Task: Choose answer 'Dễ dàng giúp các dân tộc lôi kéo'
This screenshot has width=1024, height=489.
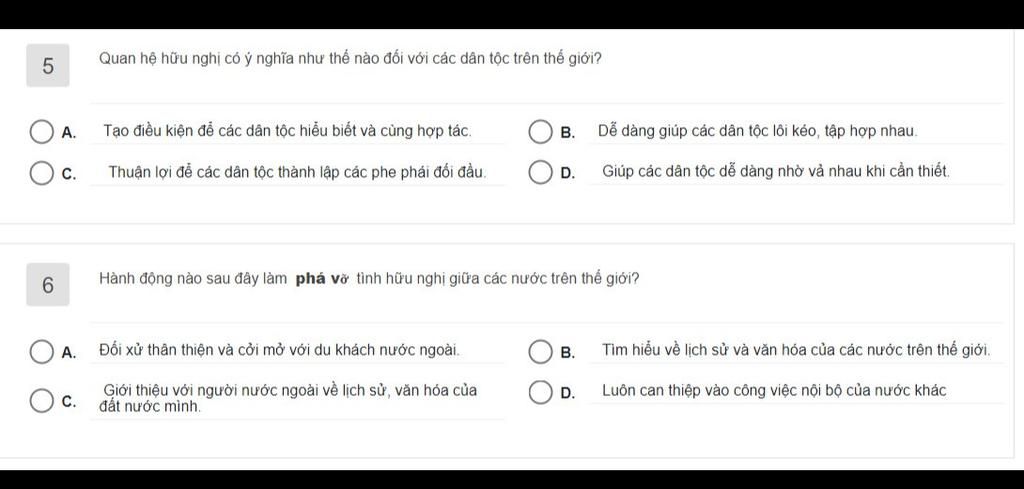Action: [758, 131]
